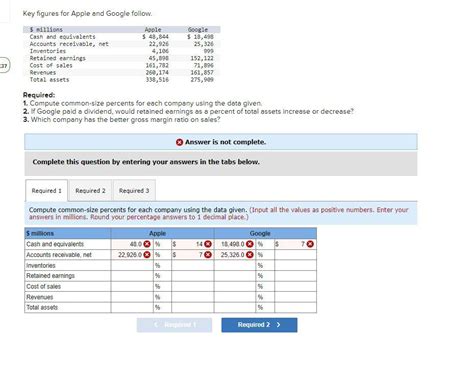Click Apple Accounts receivable percent field showing 7
Viewport: 474px width, 385px height.
tap(192, 255)
